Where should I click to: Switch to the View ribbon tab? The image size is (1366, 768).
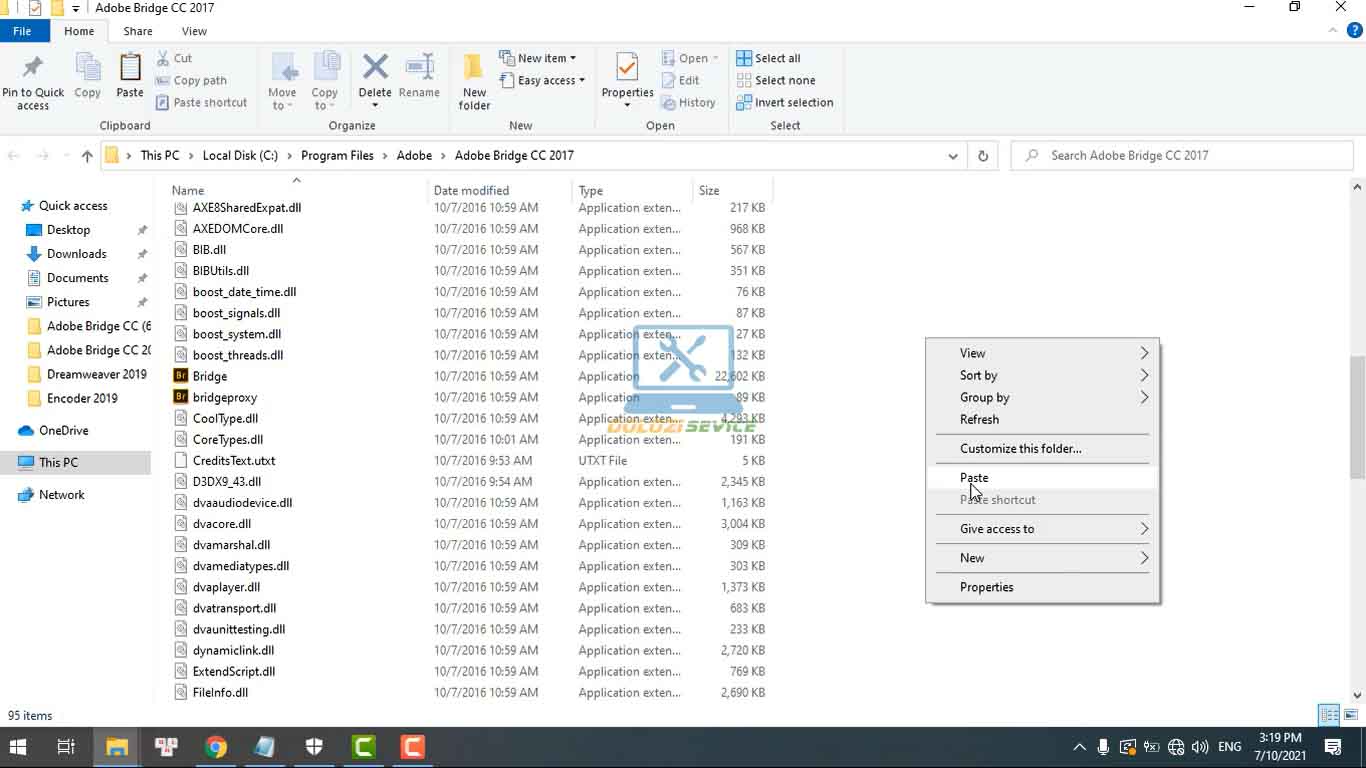[x=194, y=31]
